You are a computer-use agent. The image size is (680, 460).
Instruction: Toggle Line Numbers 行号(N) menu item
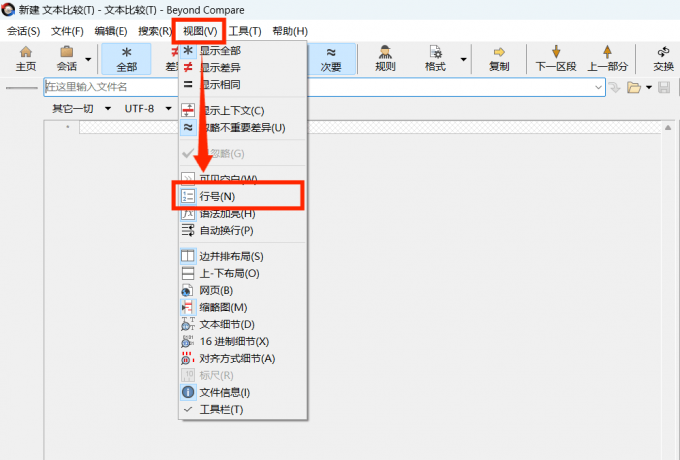point(242,196)
